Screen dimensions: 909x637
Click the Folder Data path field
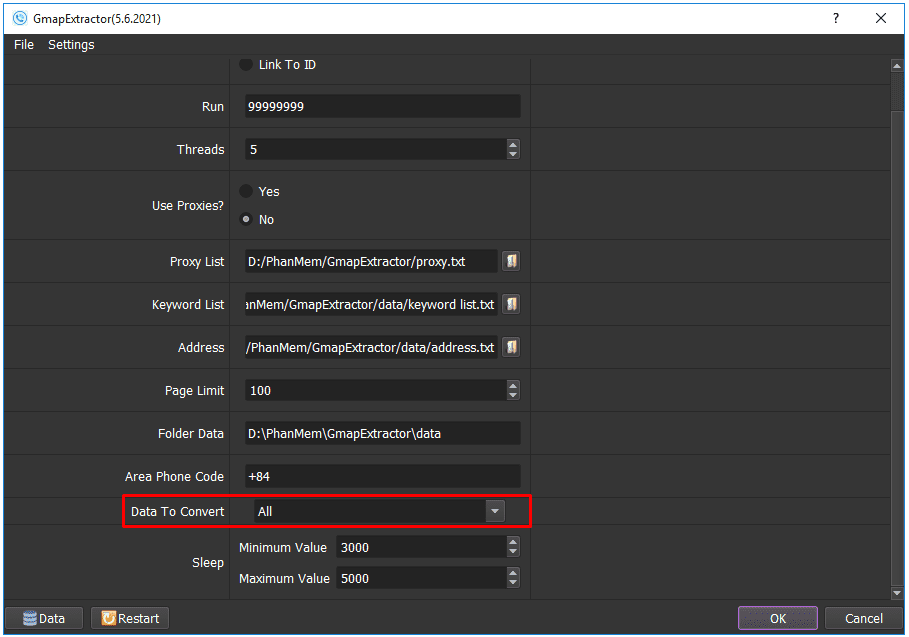point(383,434)
